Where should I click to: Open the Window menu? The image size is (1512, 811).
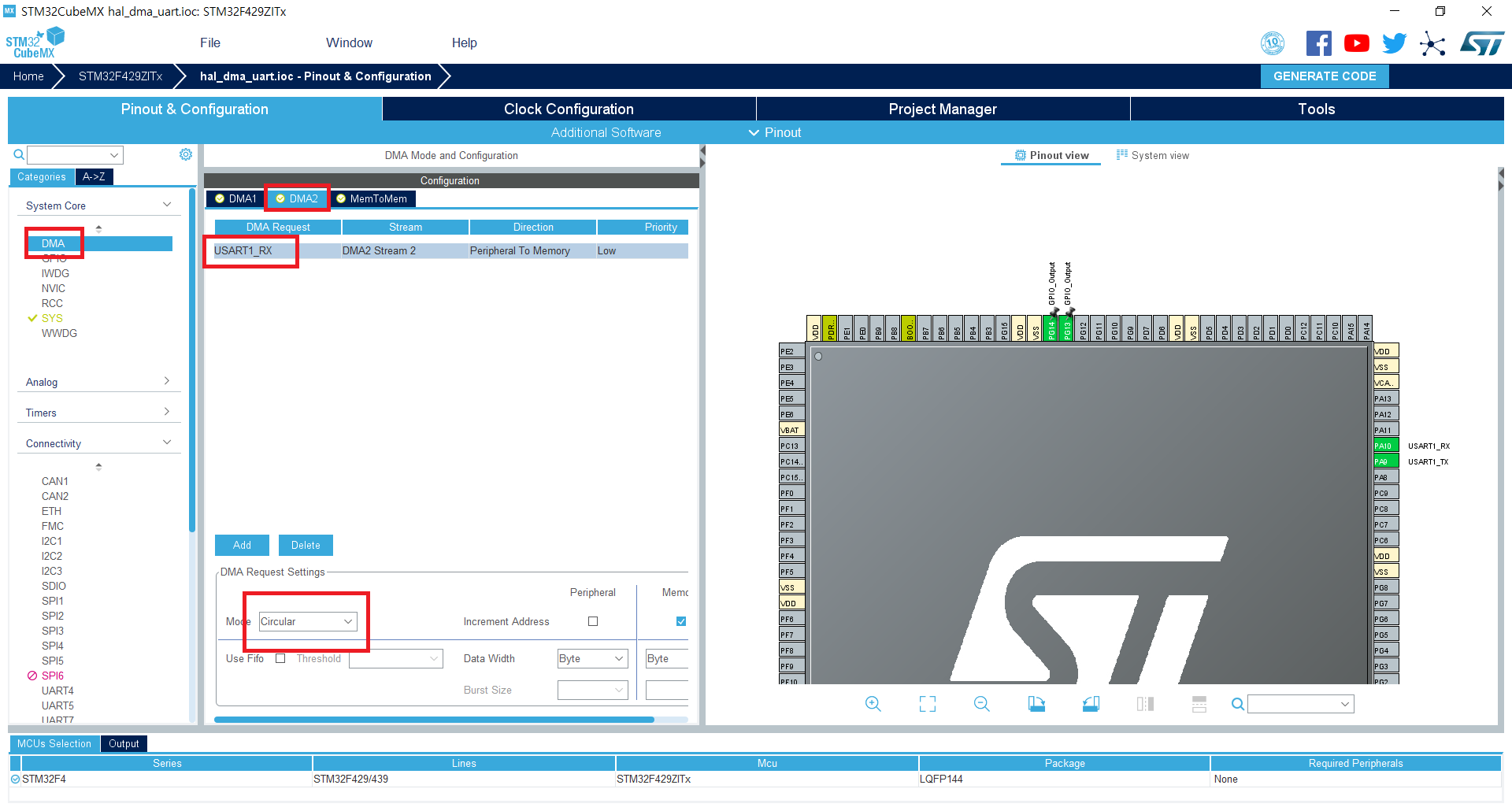point(349,43)
